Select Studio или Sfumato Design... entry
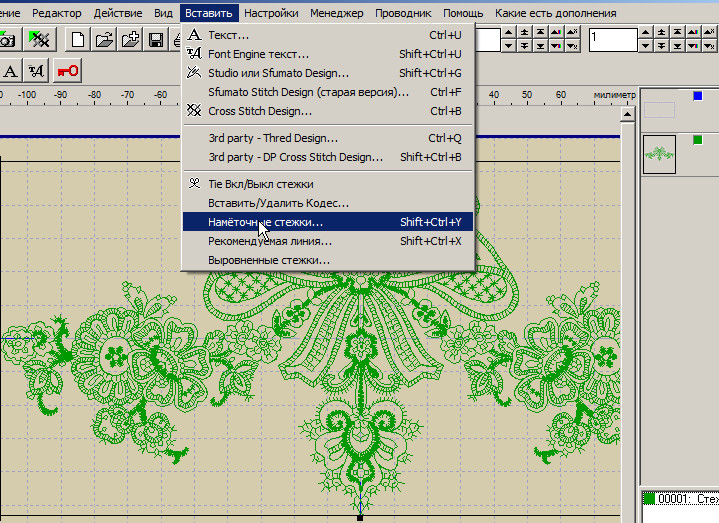The width and height of the screenshot is (719, 523). coord(328,73)
